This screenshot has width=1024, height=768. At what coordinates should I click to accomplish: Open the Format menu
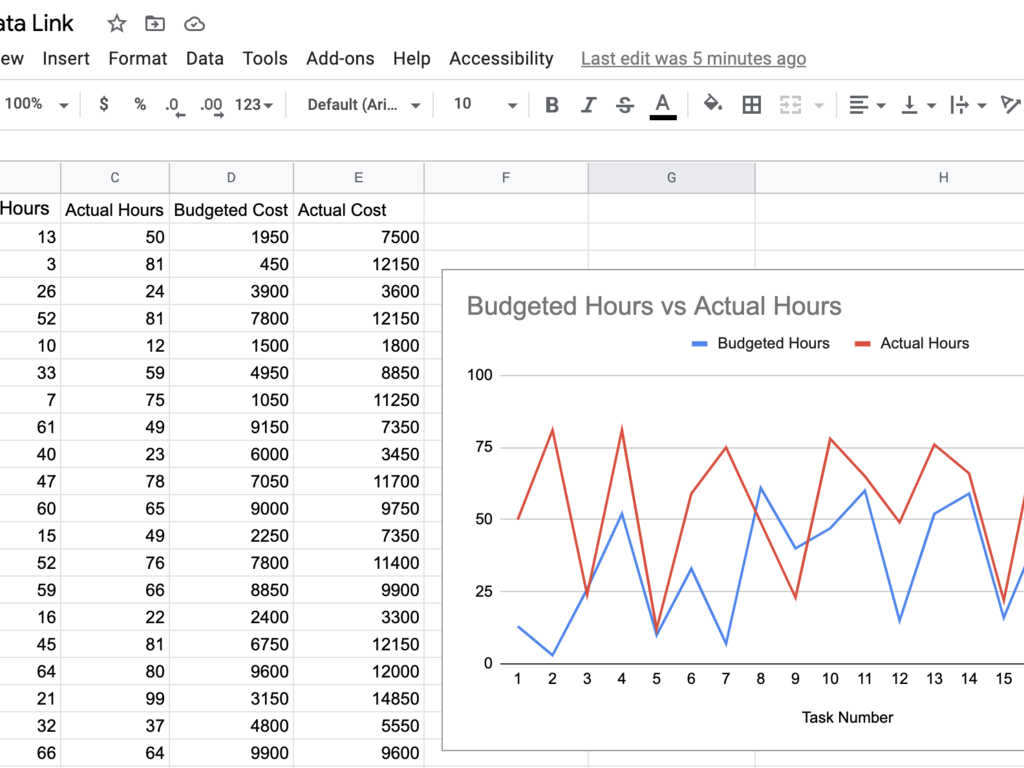point(138,59)
